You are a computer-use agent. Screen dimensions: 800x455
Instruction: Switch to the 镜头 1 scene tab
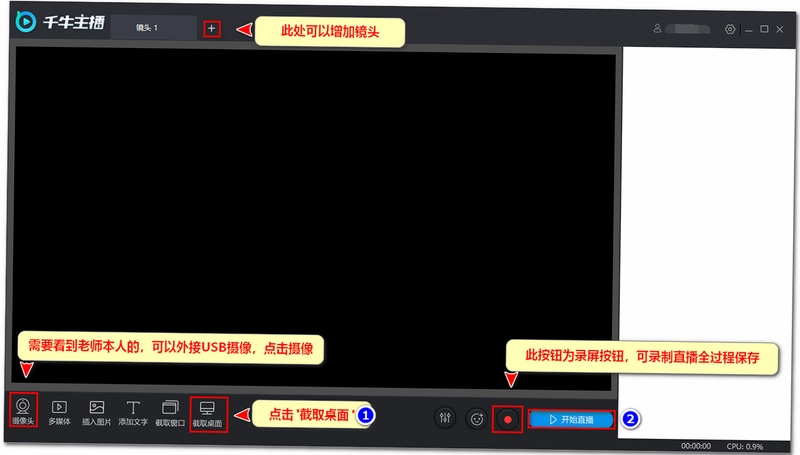pyautogui.click(x=153, y=28)
